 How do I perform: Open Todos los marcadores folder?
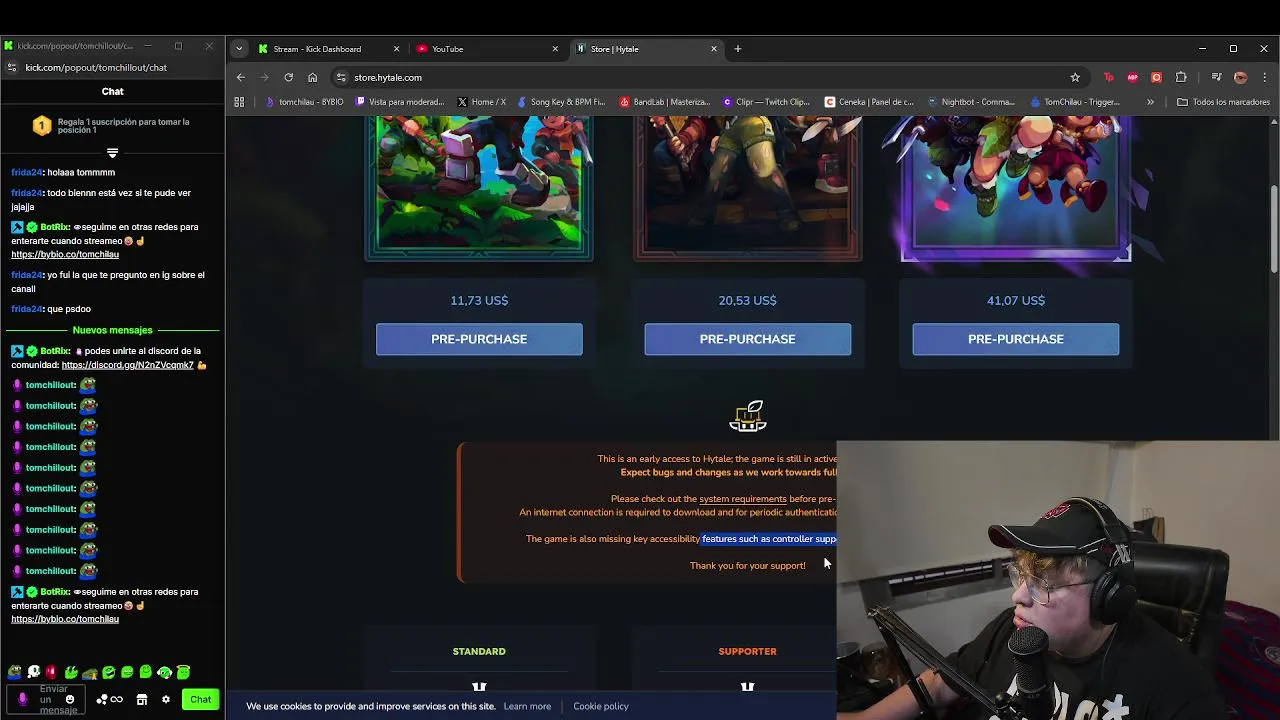pyautogui.click(x=1223, y=102)
